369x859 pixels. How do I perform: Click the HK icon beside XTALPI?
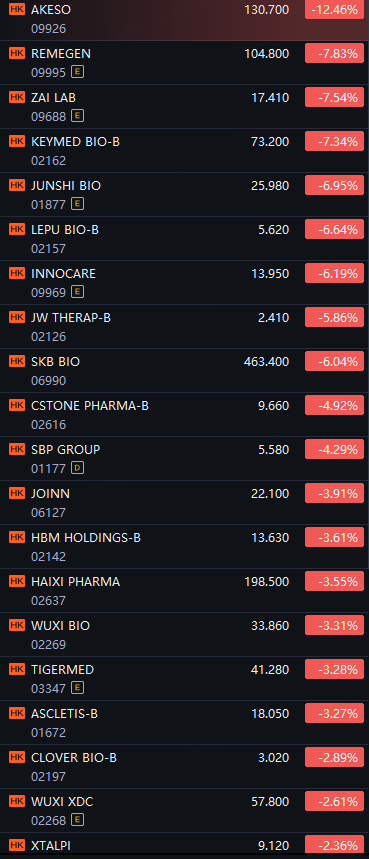17,845
